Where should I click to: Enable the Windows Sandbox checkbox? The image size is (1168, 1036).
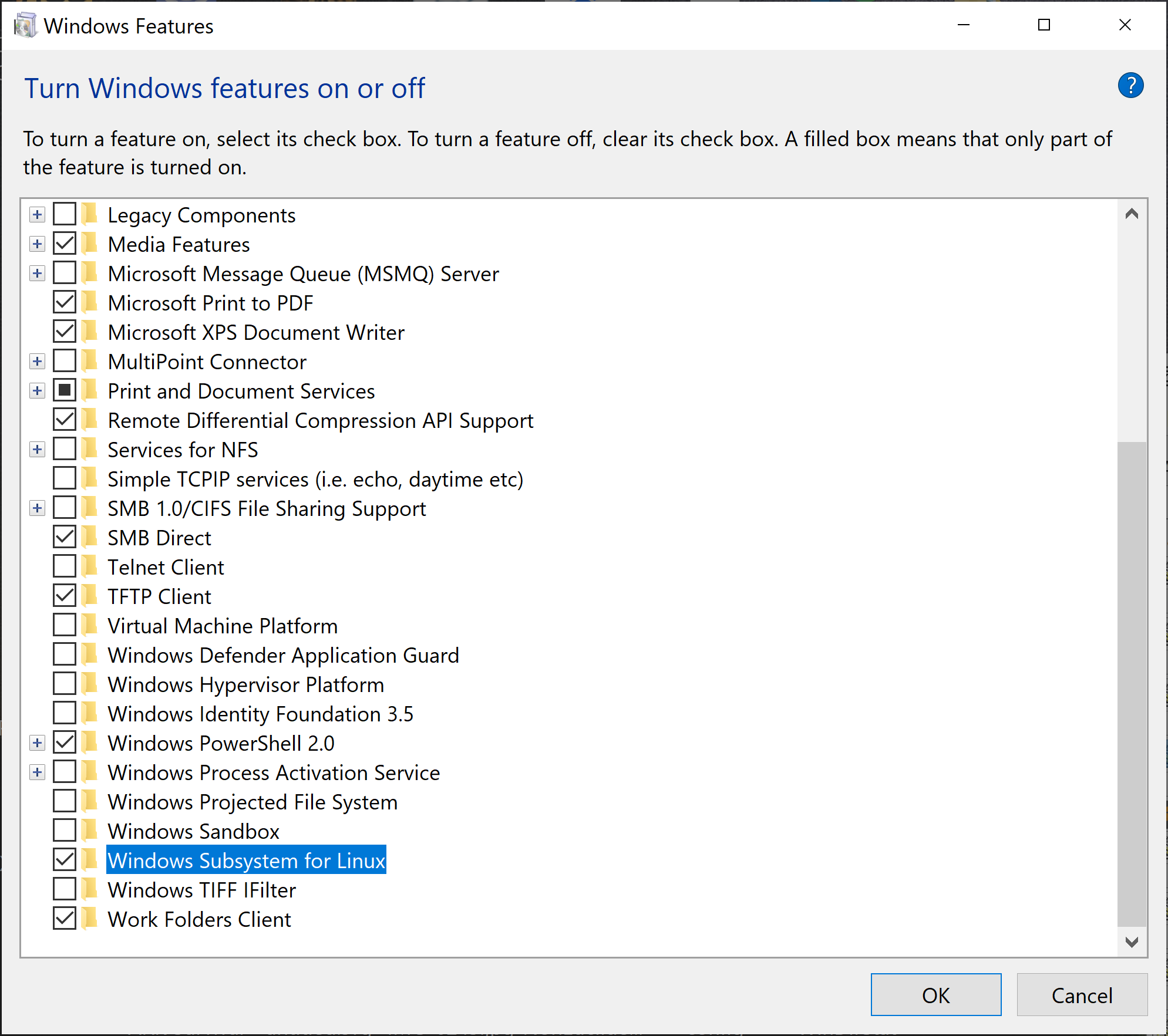coord(65,831)
